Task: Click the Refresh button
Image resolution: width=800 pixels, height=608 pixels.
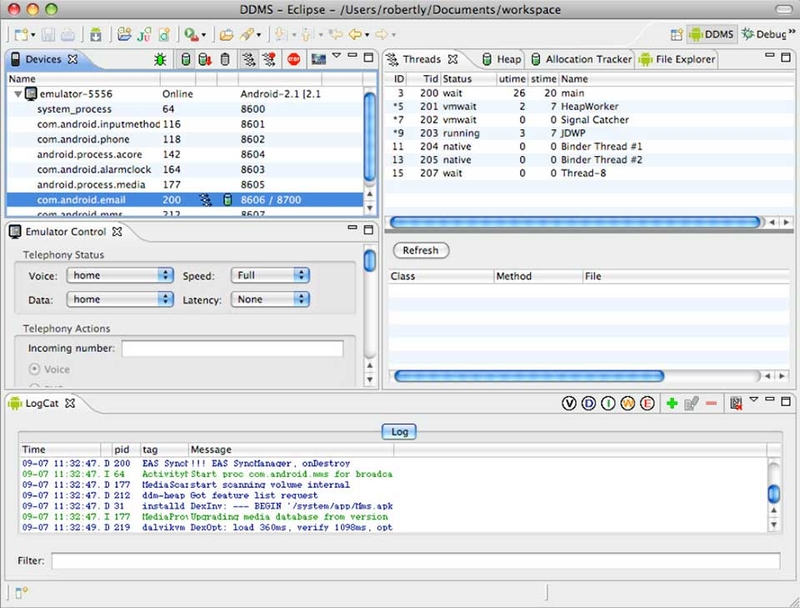Action: pos(421,250)
